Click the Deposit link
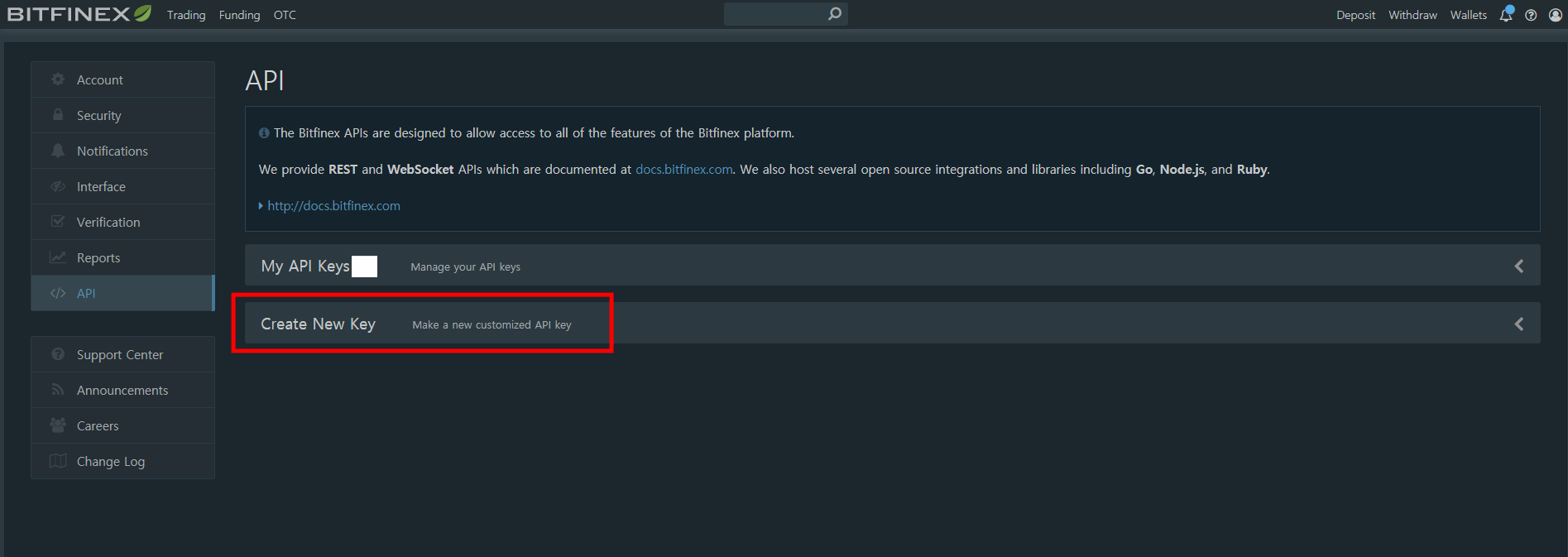This screenshot has height=557, width=1568. point(1355,15)
